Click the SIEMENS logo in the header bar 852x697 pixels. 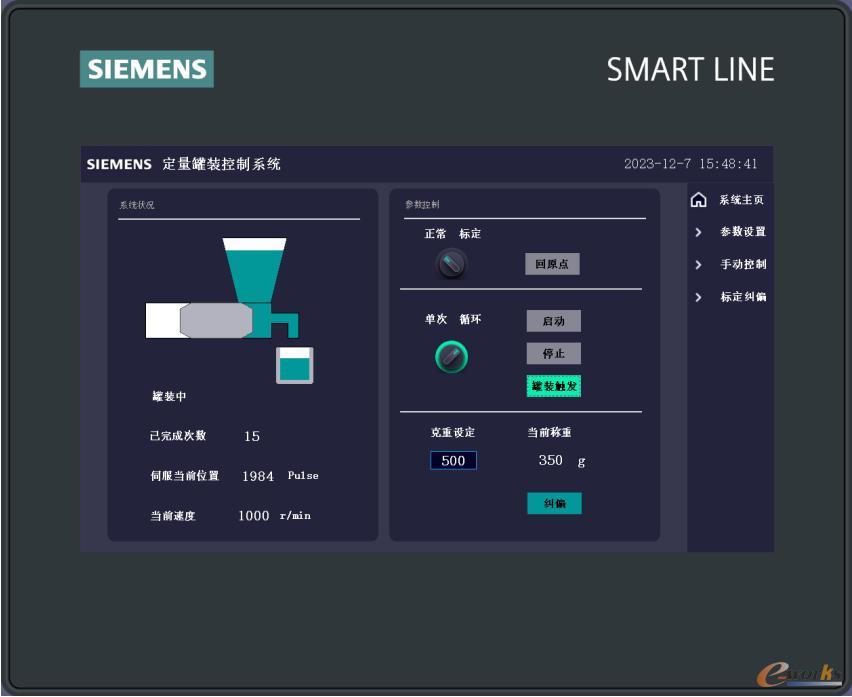[x=119, y=164]
